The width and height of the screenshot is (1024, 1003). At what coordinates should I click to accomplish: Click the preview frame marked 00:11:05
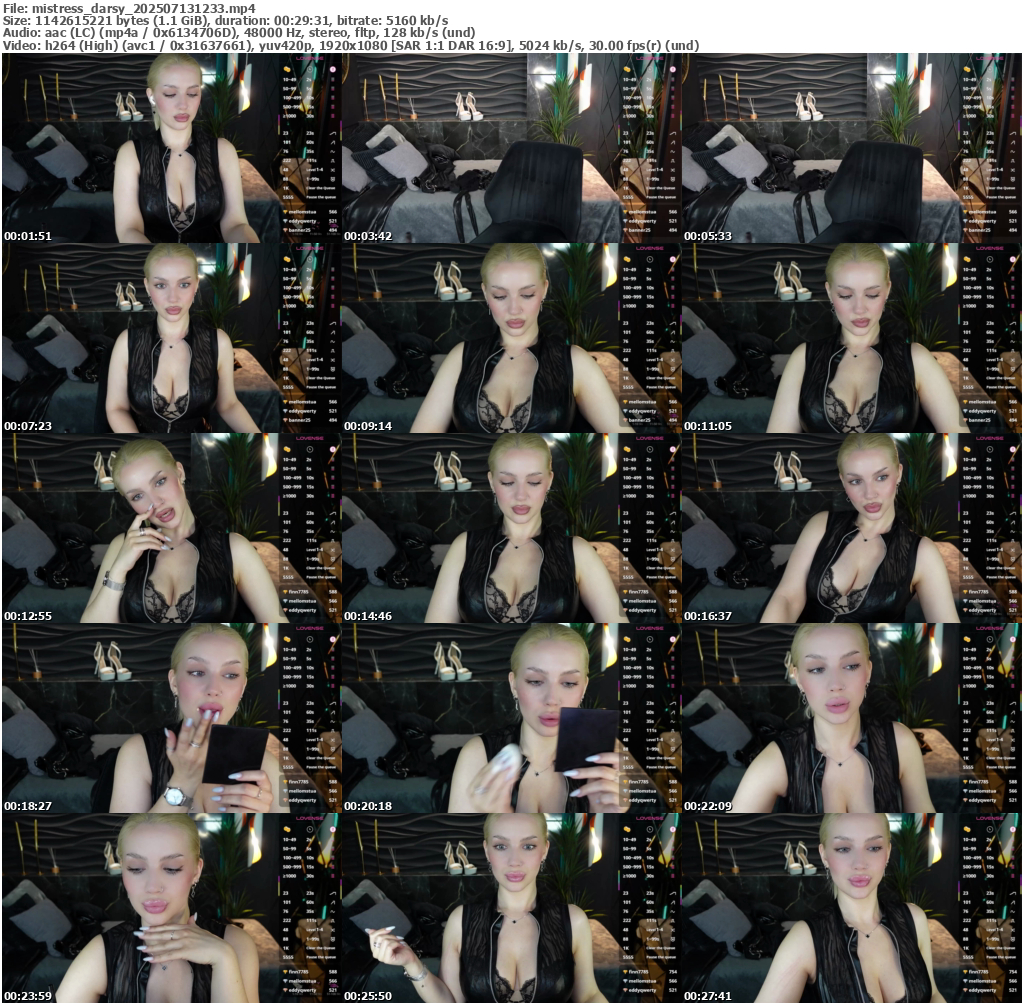pyautogui.click(x=852, y=338)
